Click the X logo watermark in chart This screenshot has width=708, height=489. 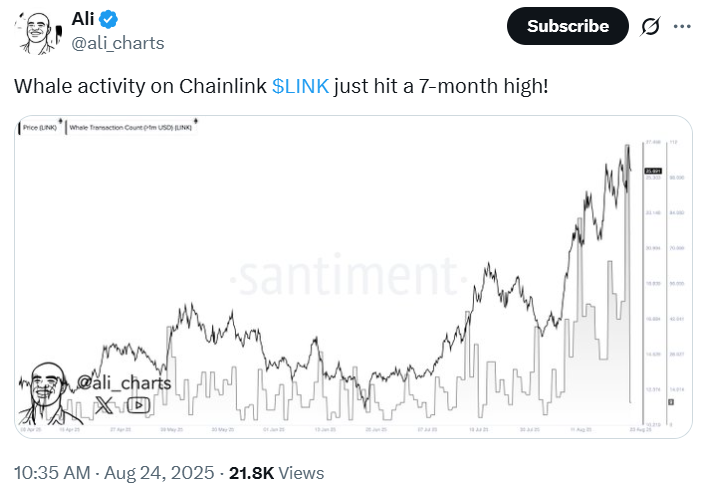click(x=104, y=405)
